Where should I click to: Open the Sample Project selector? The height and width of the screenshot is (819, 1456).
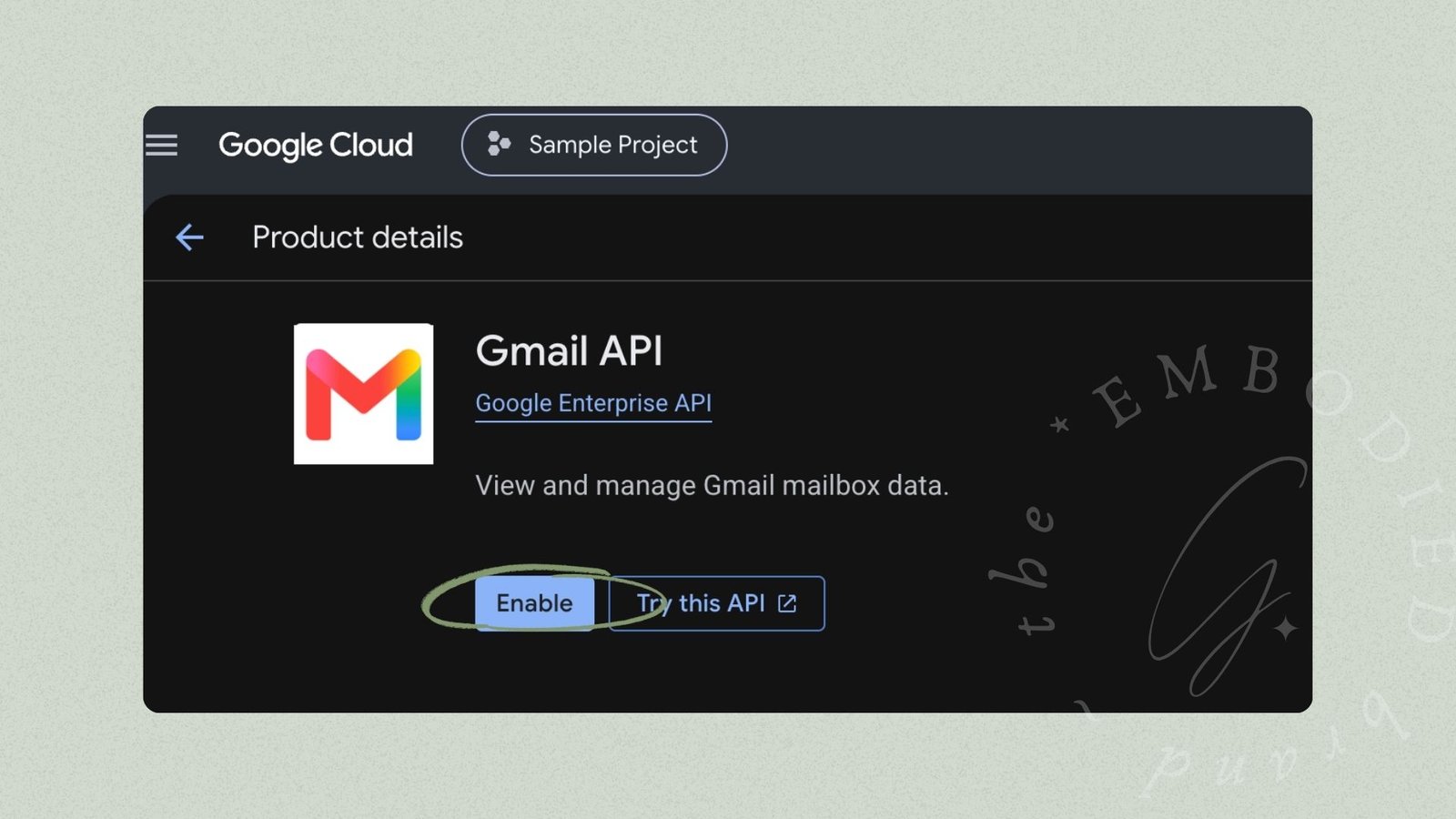[594, 145]
